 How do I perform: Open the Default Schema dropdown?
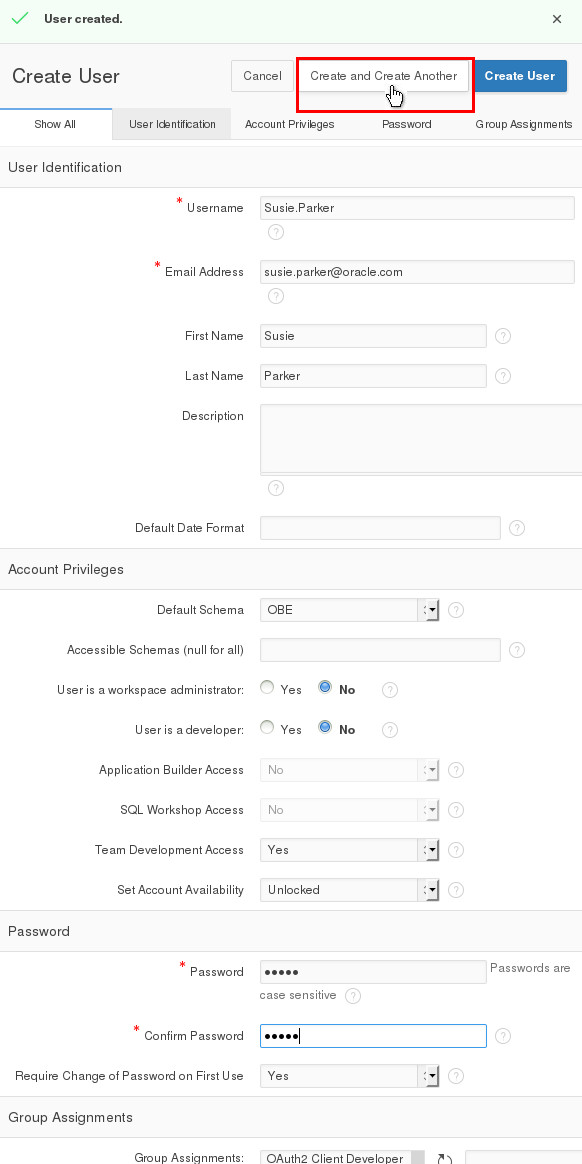pyautogui.click(x=429, y=610)
